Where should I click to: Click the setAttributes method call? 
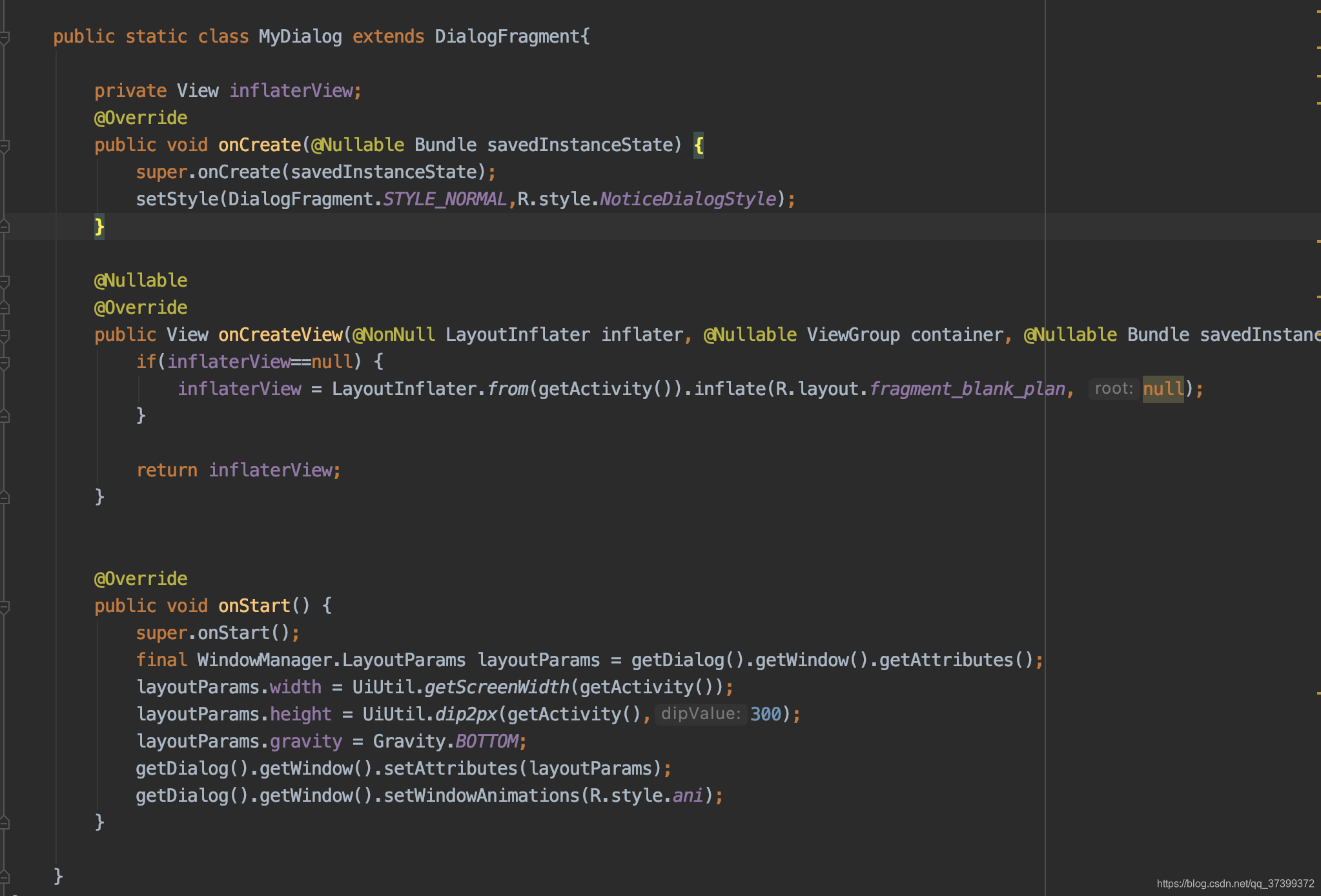[x=451, y=769]
